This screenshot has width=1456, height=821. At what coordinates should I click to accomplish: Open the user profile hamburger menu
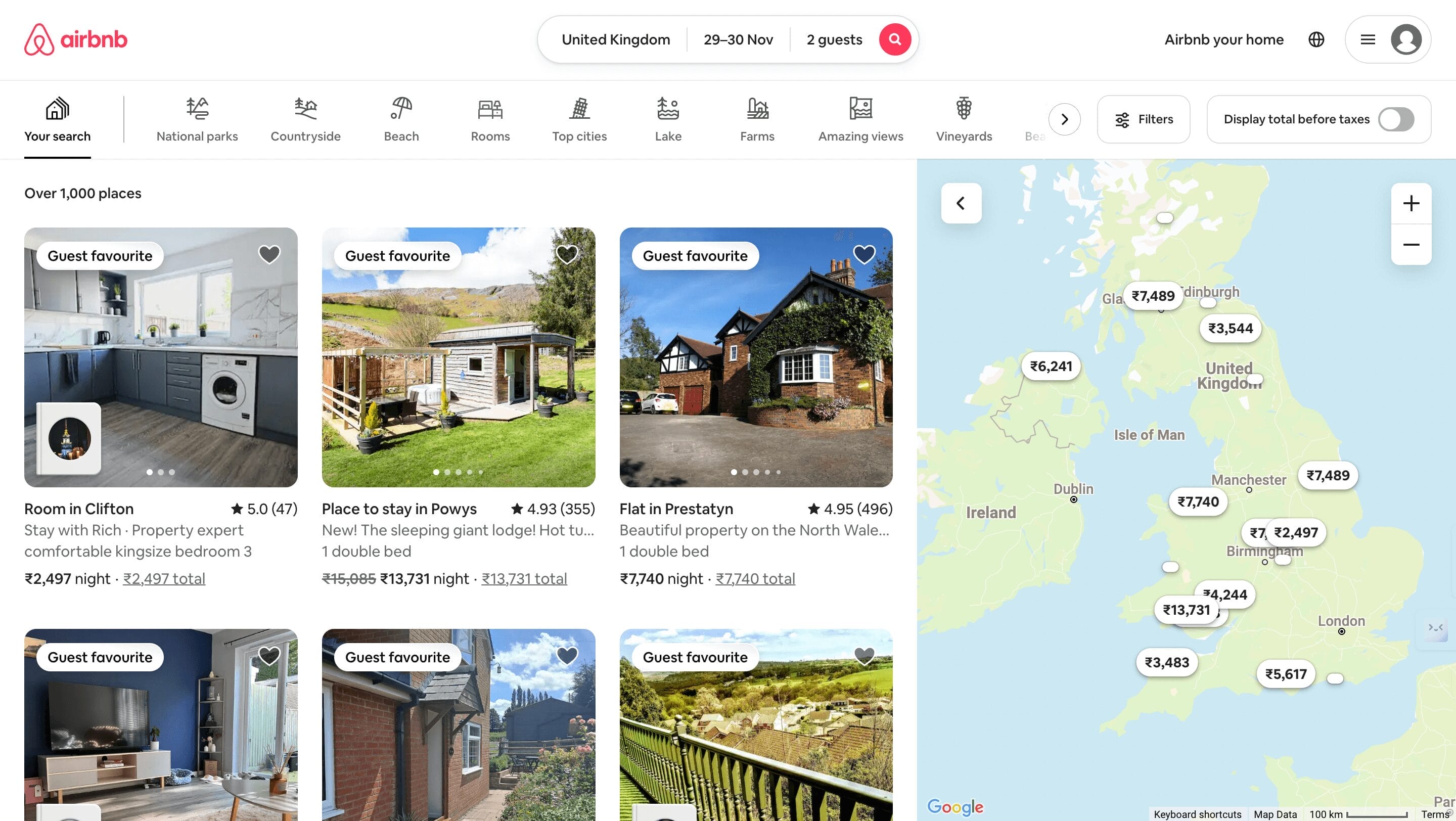1367,39
